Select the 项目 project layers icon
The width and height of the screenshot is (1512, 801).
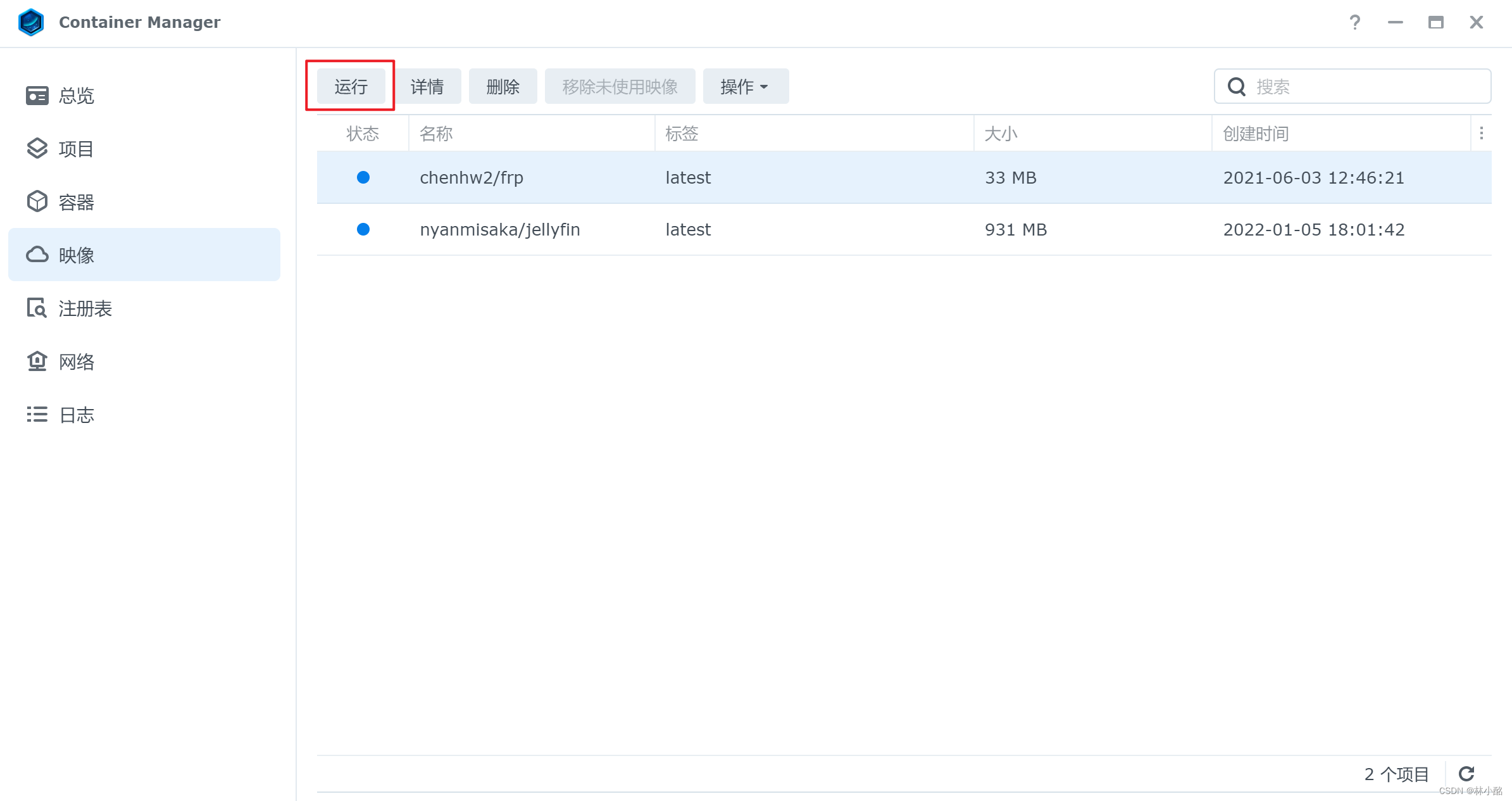[x=37, y=149]
